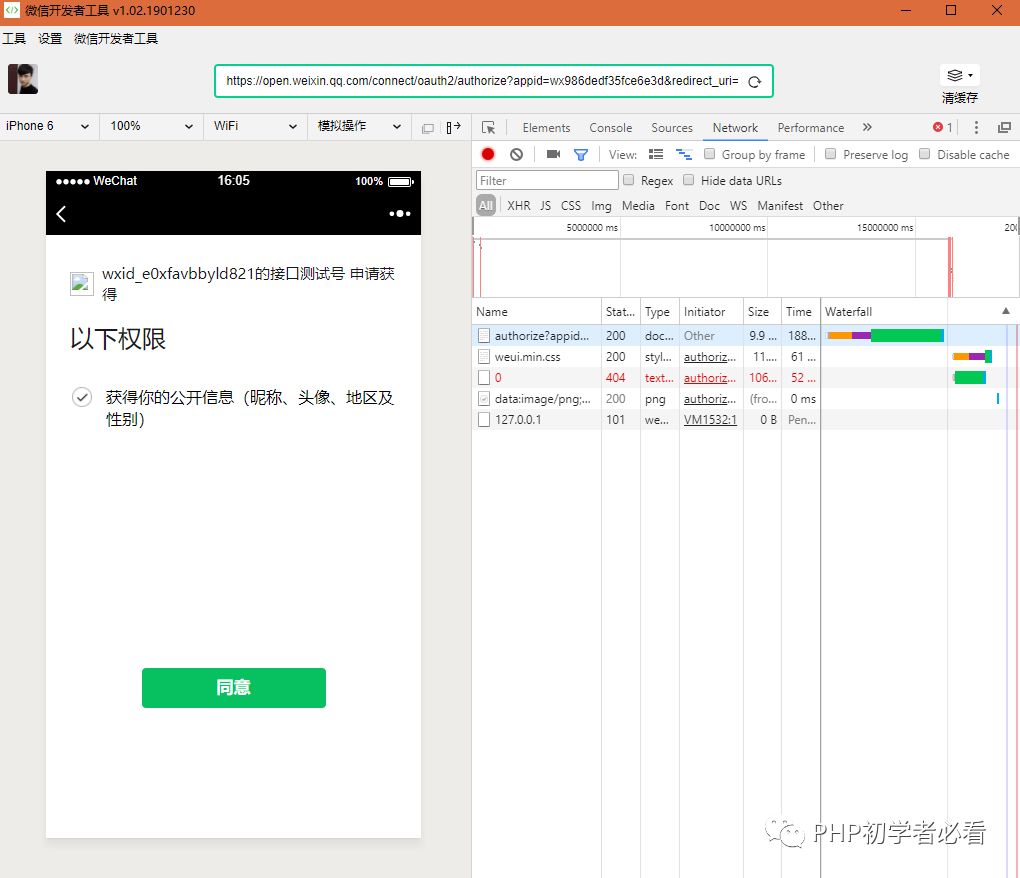Filter requests by Img

click(x=601, y=206)
